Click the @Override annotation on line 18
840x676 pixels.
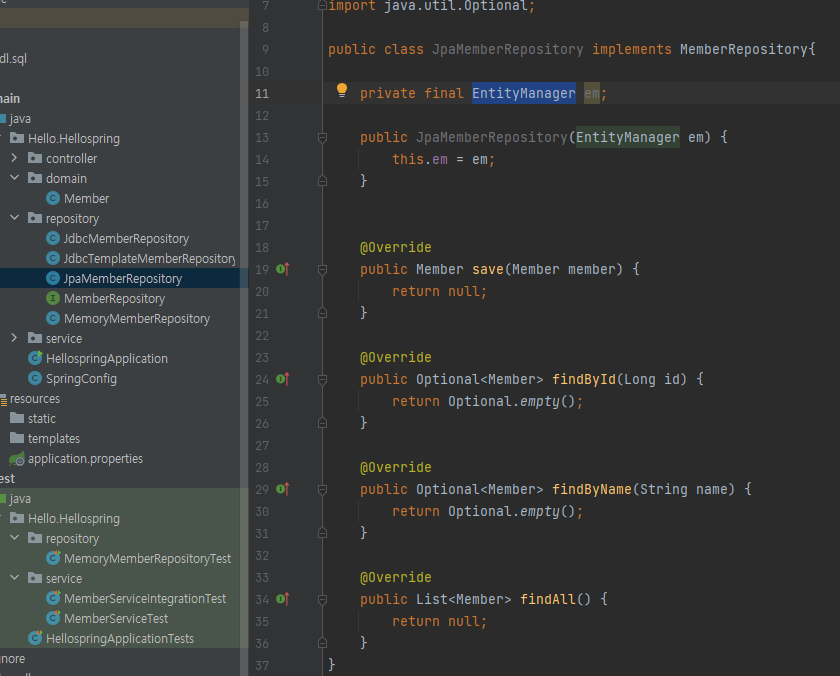point(395,247)
